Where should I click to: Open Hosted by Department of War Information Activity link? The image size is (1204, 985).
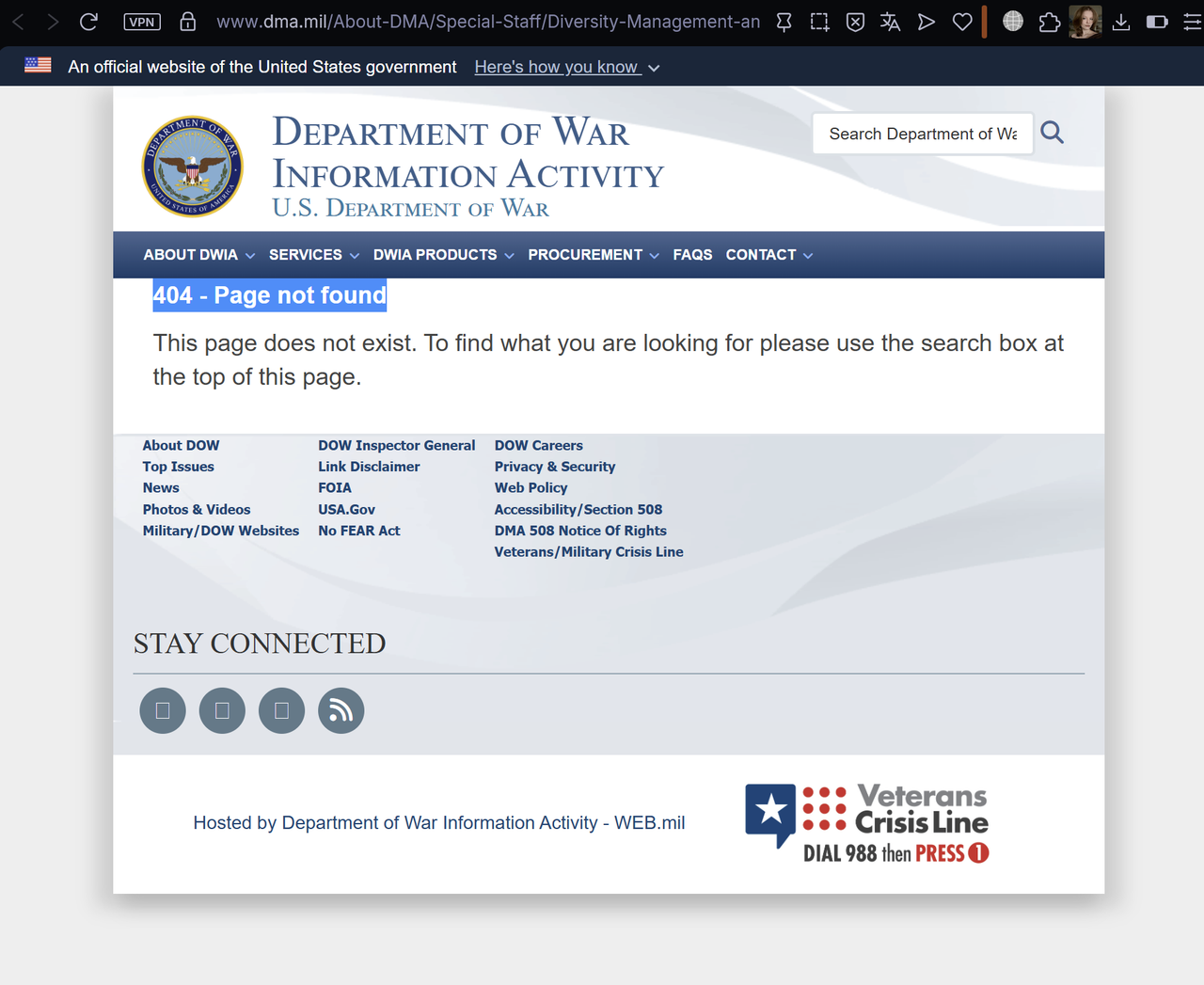439,823
